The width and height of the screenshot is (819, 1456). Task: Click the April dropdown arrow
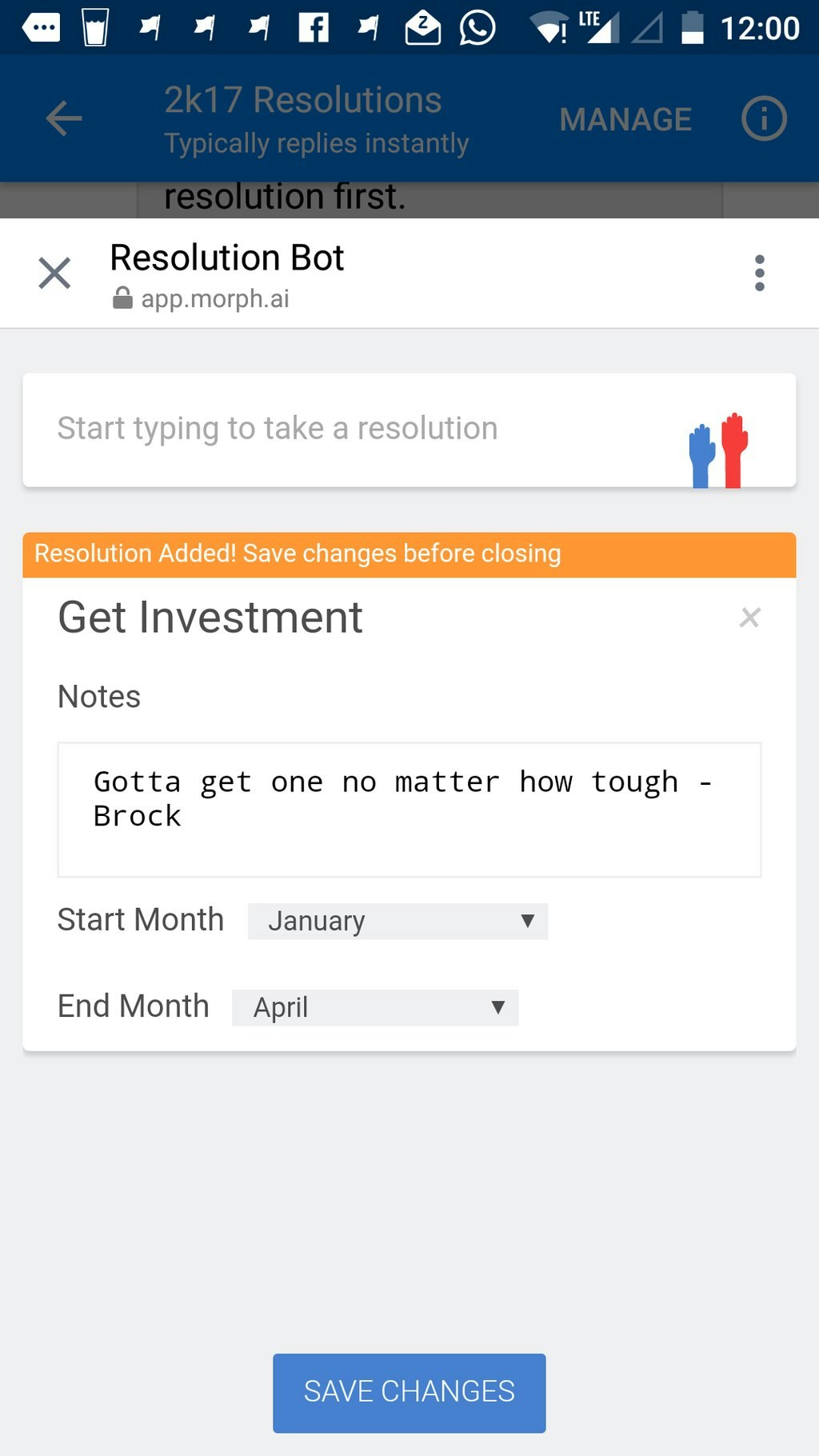point(497,1007)
